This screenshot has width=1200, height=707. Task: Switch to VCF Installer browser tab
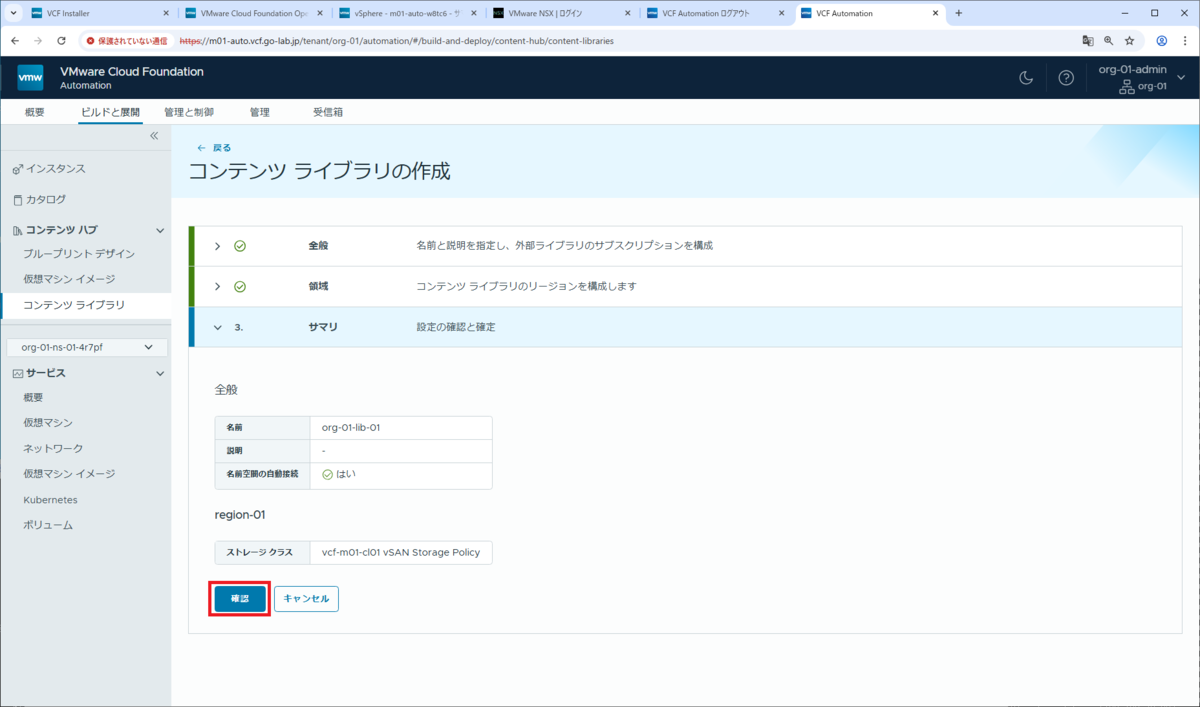(98, 13)
